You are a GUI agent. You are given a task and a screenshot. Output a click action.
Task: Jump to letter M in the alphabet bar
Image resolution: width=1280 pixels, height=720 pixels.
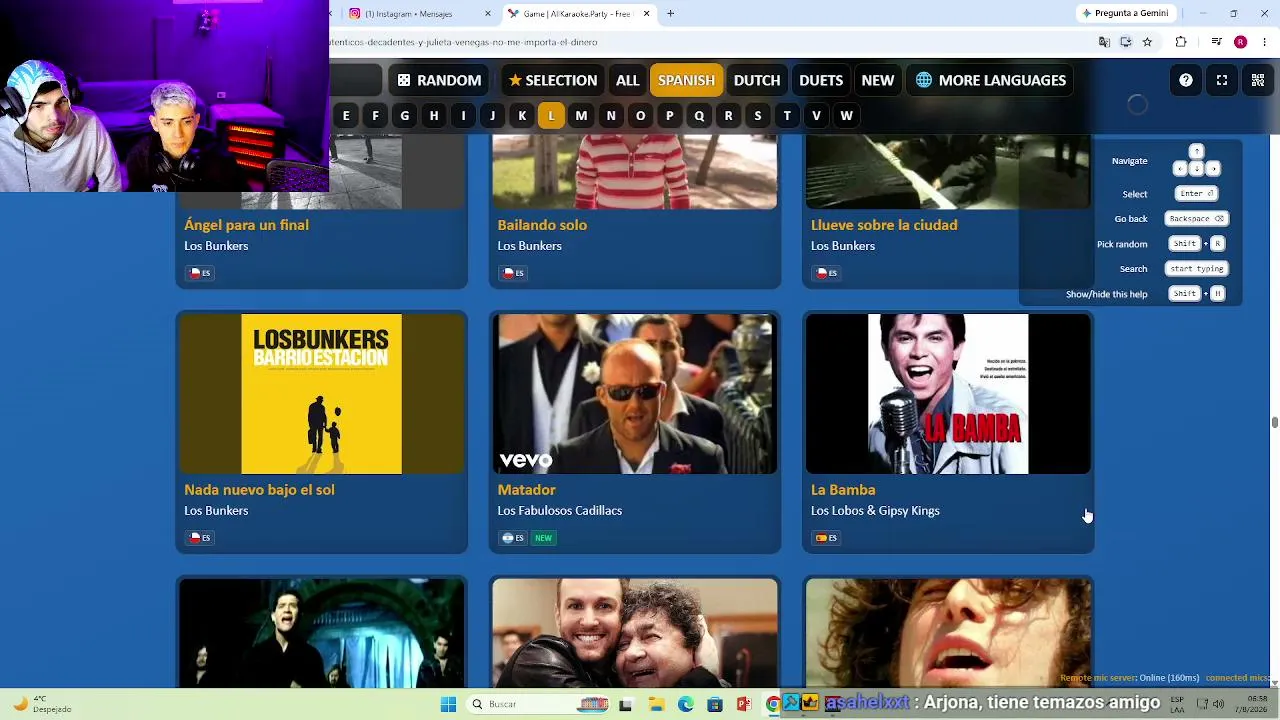click(581, 116)
